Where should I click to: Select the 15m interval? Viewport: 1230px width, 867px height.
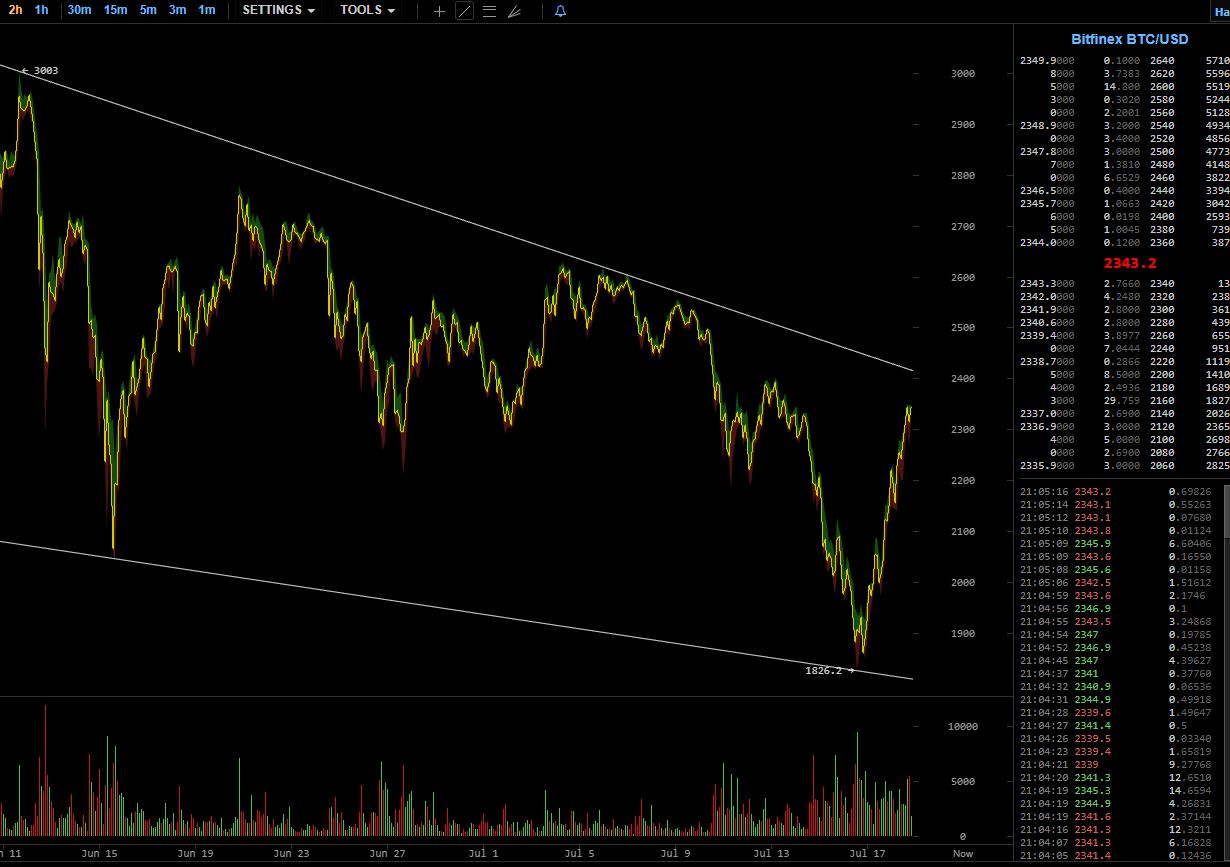(115, 10)
